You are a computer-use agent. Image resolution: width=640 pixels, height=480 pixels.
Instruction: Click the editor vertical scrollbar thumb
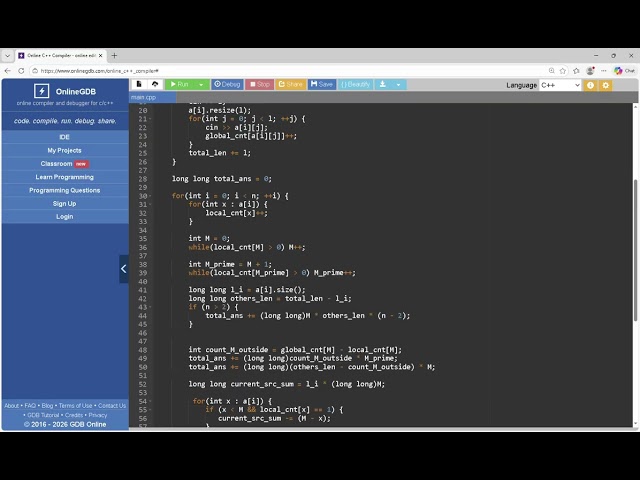tap(635, 250)
